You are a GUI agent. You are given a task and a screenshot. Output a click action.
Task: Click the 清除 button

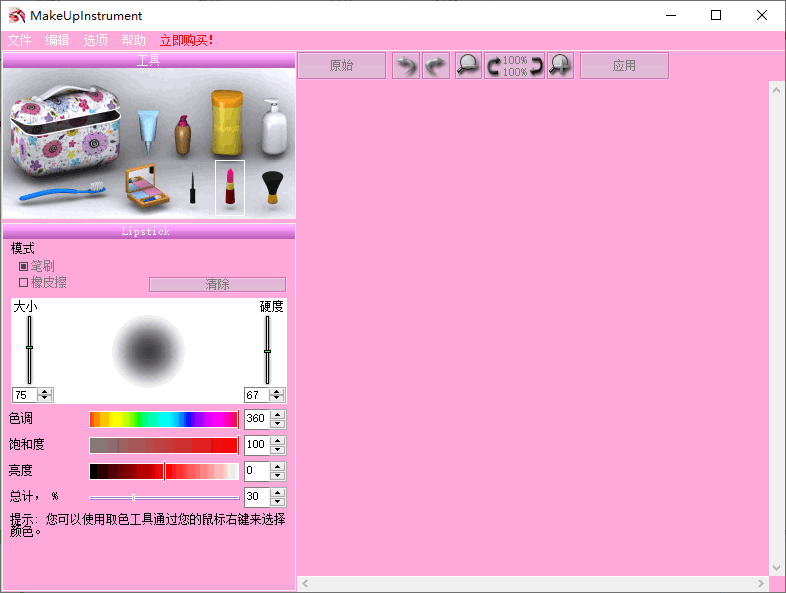(x=218, y=284)
